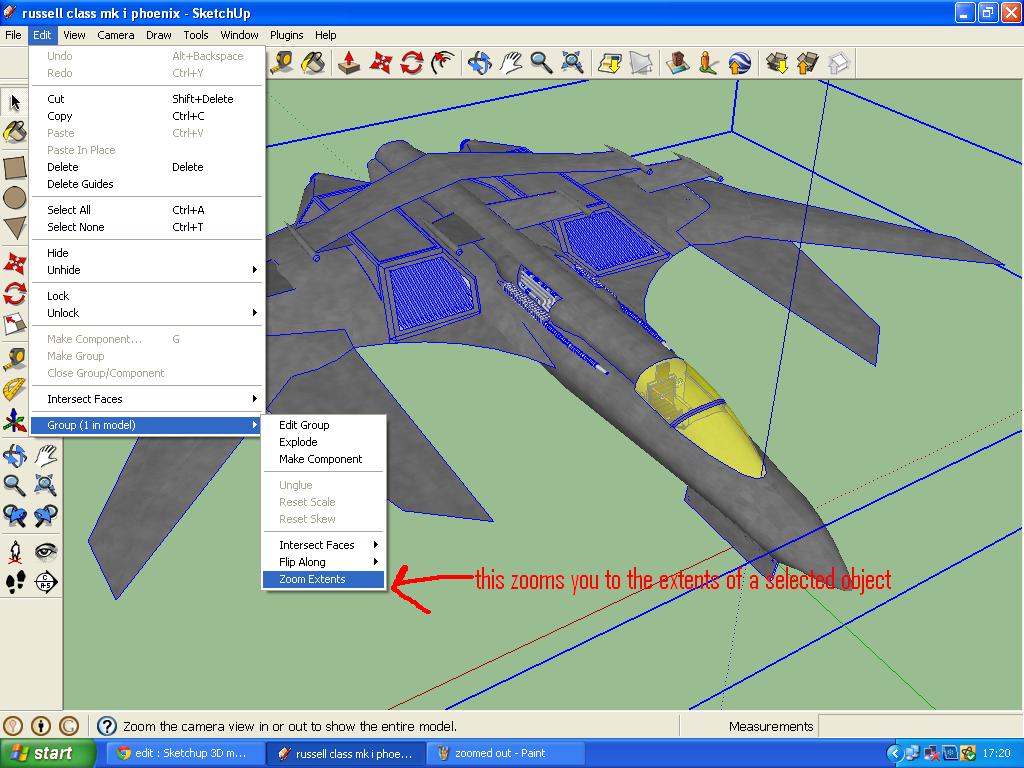Select the Rotate tool in top toolbar
The image size is (1024, 768).
coord(411,63)
